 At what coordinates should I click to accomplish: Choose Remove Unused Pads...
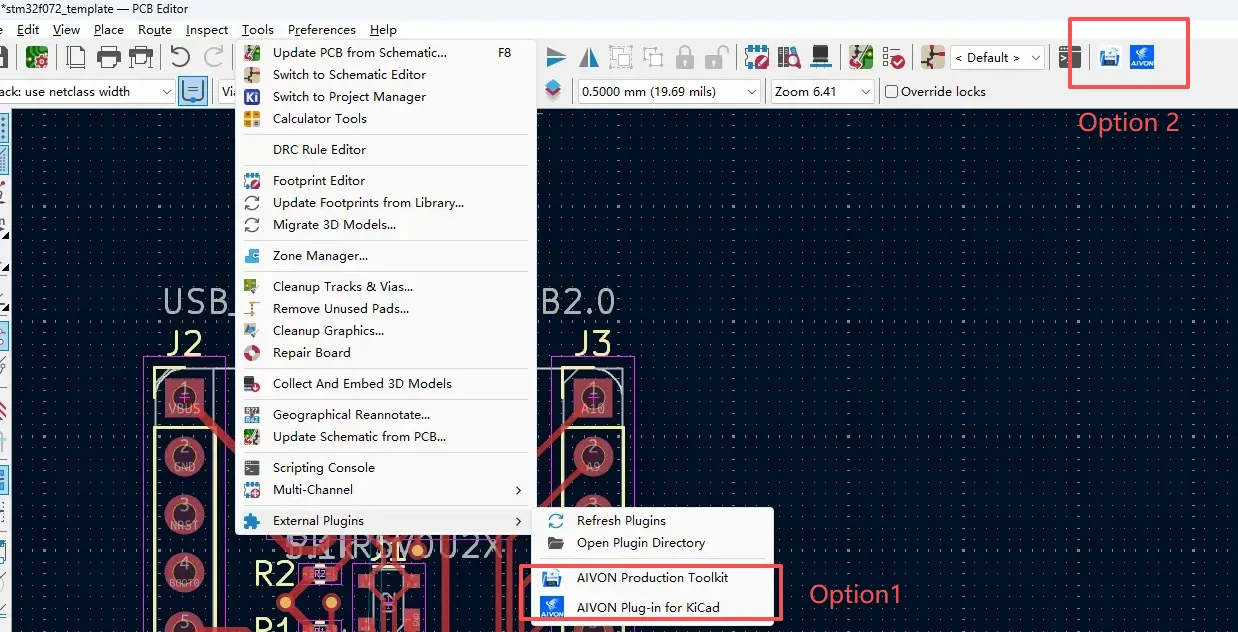pos(387,309)
